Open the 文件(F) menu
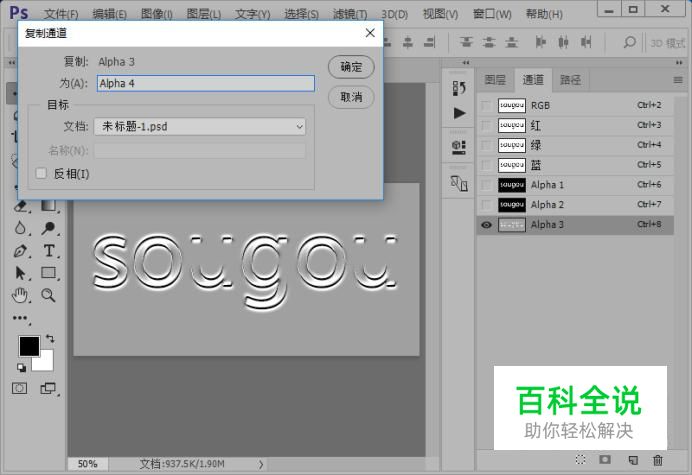The height and width of the screenshot is (475, 692). [x=61, y=14]
